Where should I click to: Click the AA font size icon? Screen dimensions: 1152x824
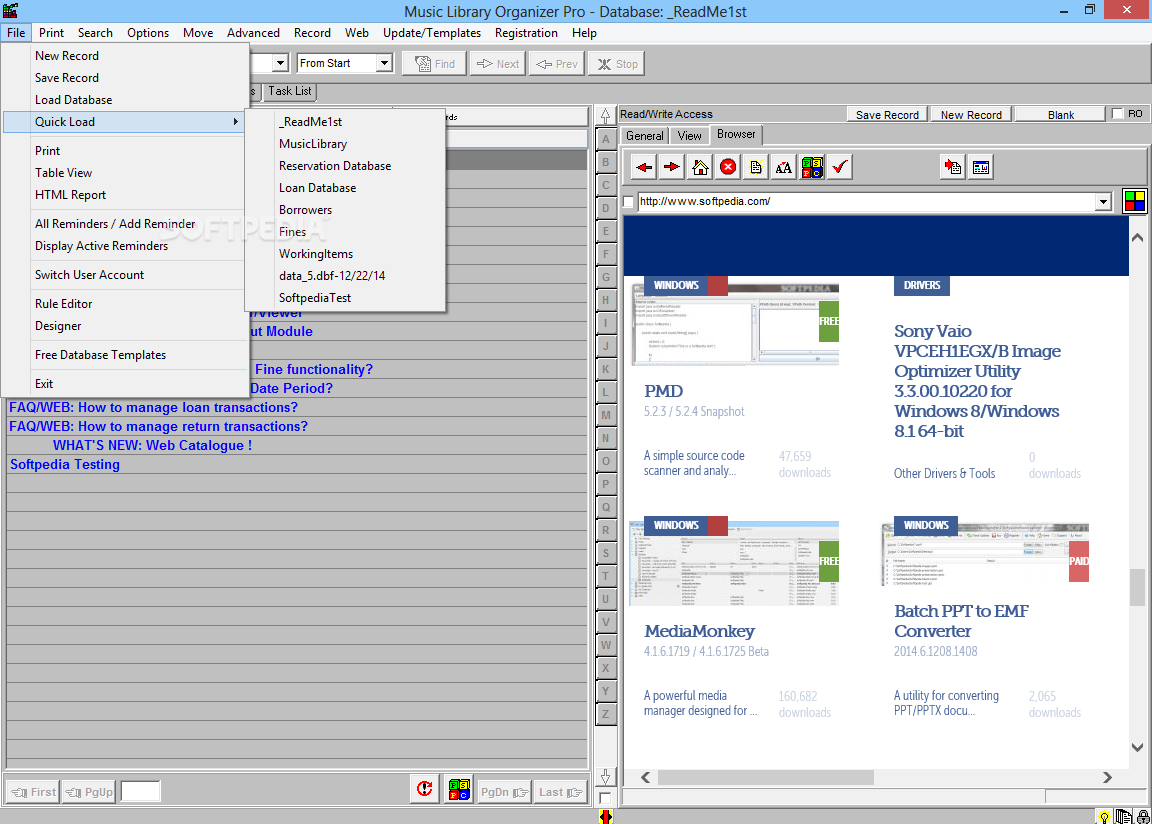tap(784, 167)
